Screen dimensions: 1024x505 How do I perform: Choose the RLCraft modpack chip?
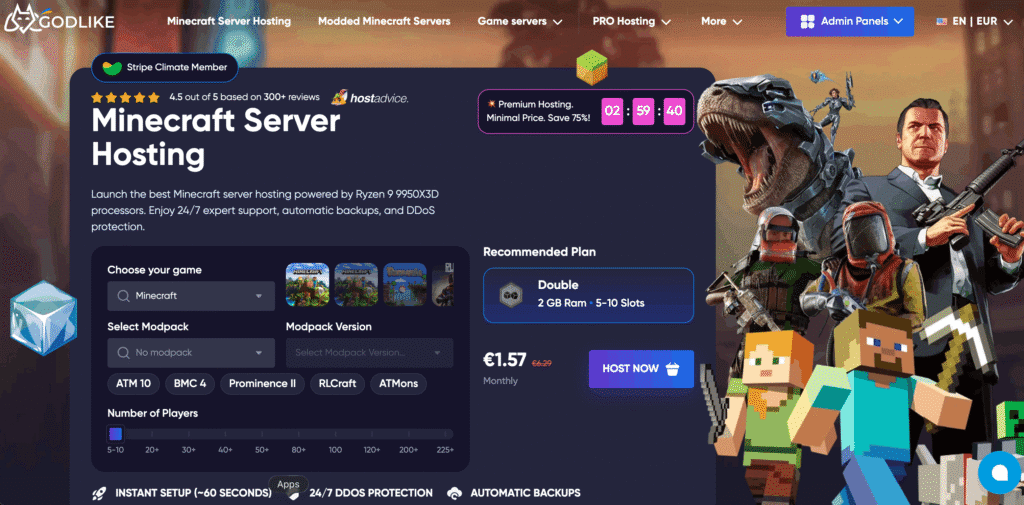(338, 383)
